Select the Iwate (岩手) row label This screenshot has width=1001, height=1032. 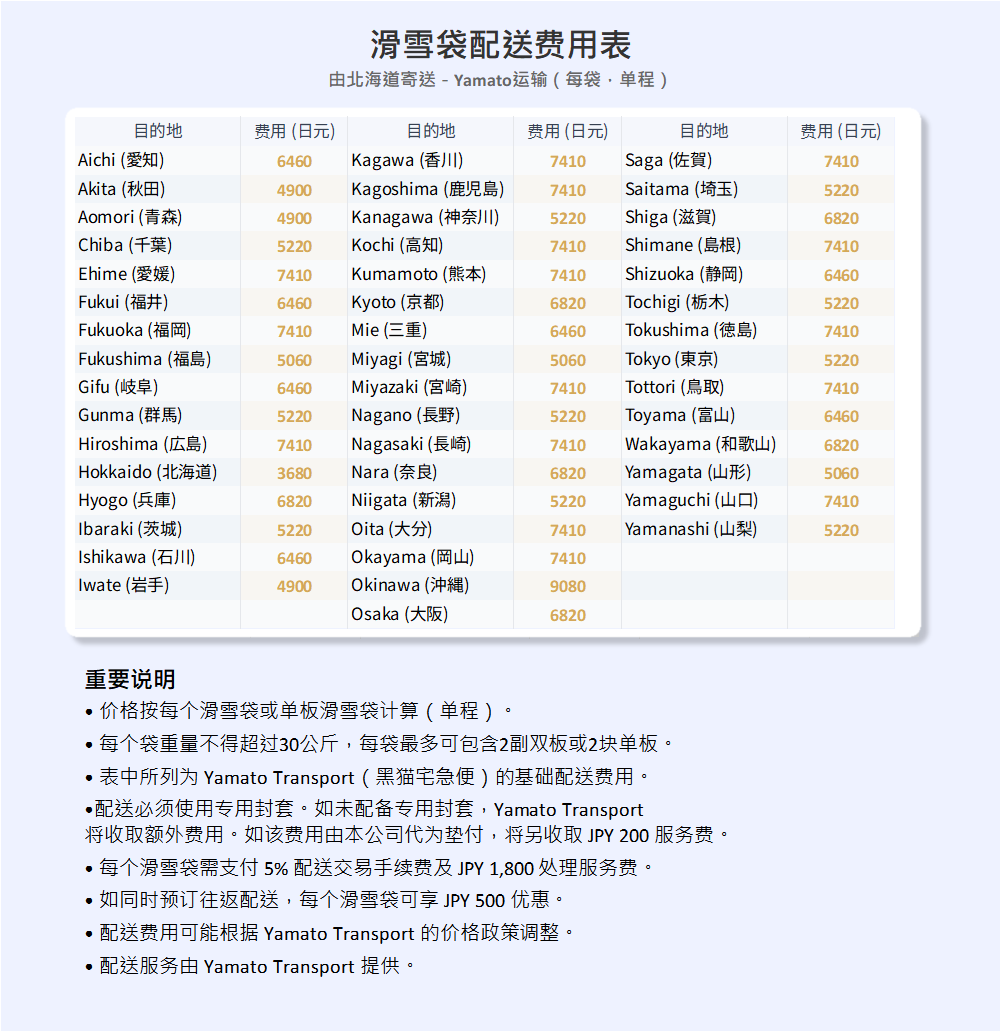coord(124,585)
